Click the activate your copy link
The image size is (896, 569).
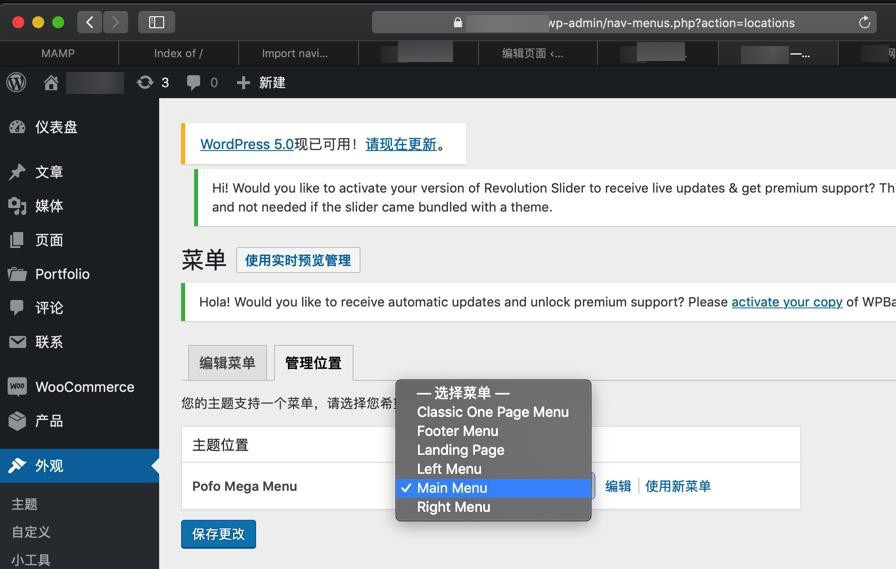point(787,302)
